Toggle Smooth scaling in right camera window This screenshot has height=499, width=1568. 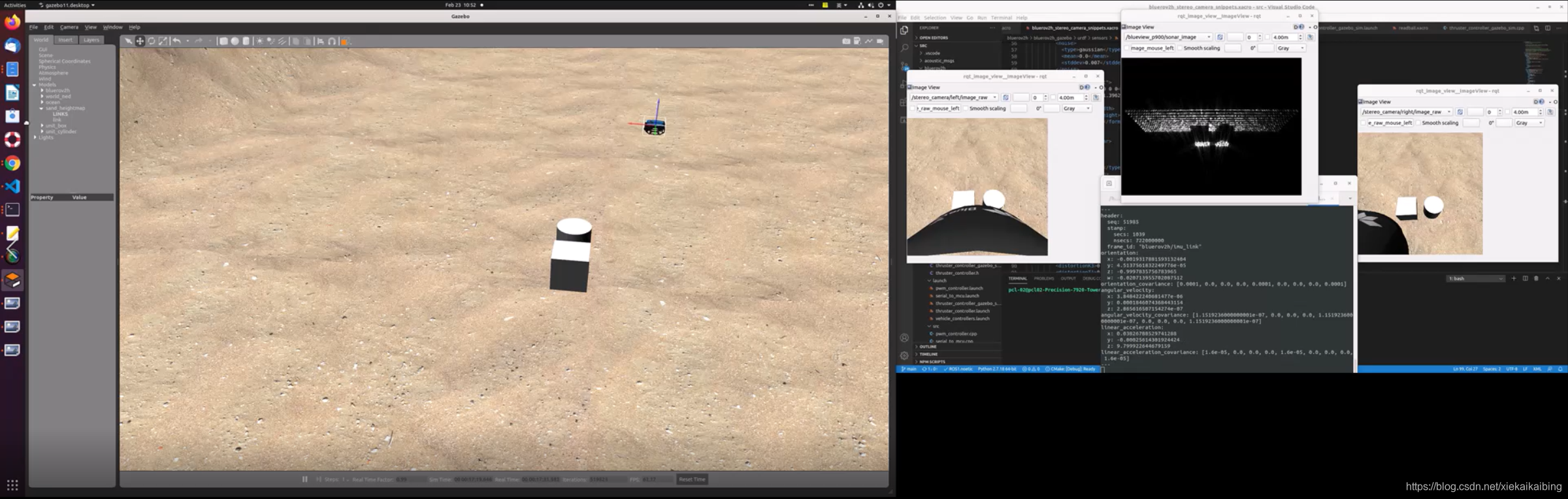tap(1419, 123)
